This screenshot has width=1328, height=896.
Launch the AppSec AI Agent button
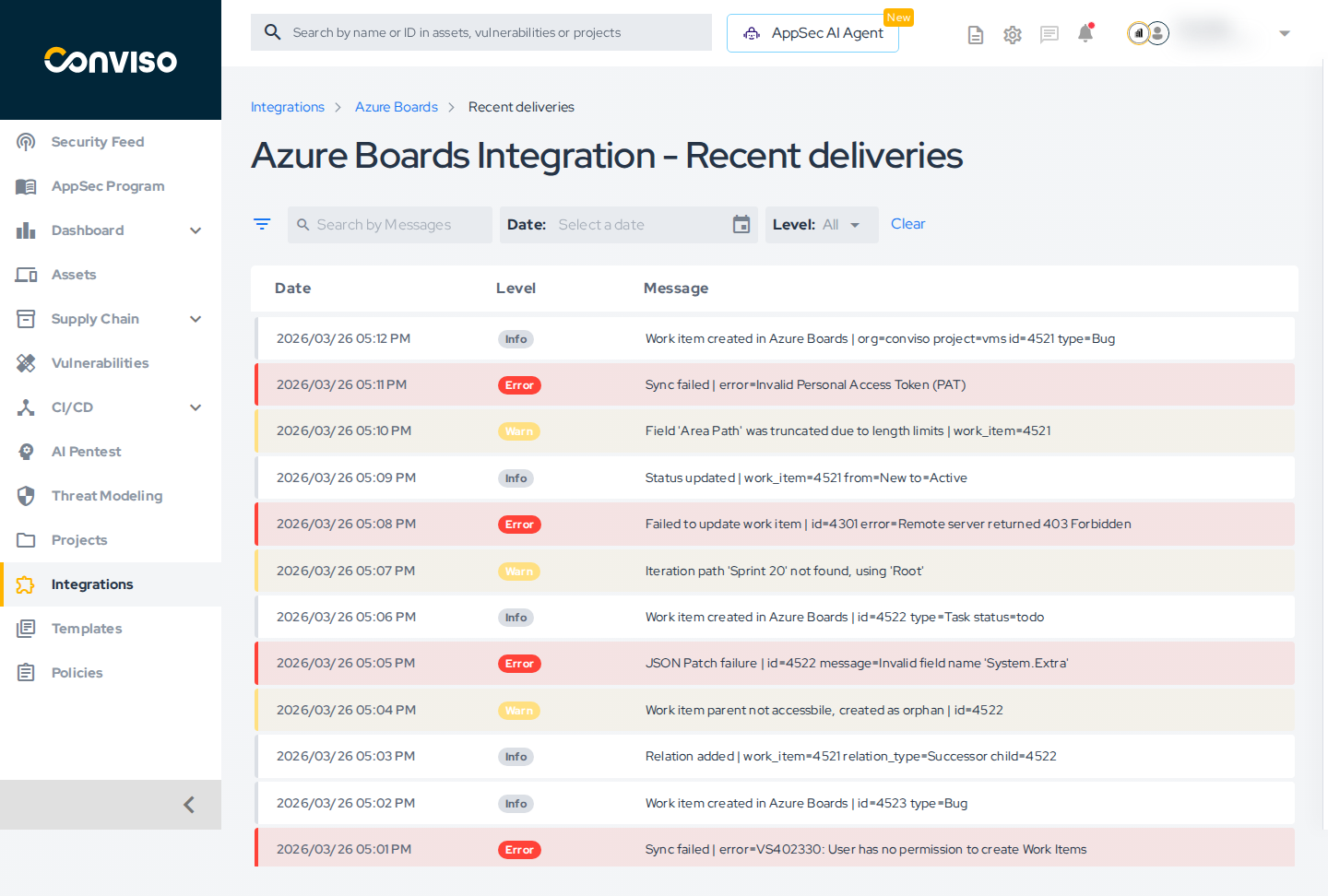coord(812,33)
